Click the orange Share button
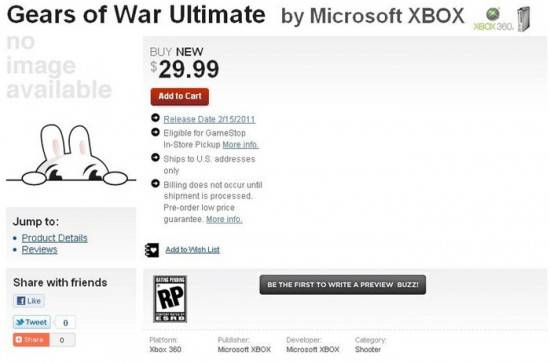Image resolution: width=550 pixels, height=363 pixels. click(x=31, y=340)
